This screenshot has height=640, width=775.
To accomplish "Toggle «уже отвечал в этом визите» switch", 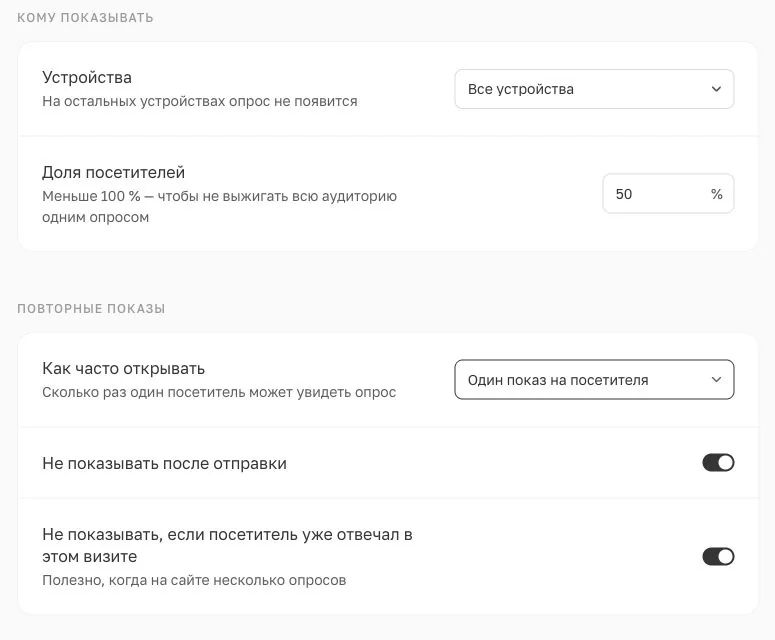I will 718,556.
